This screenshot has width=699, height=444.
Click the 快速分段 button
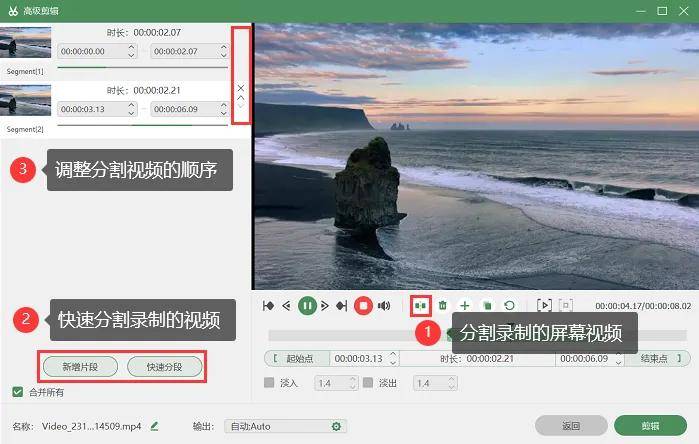click(x=164, y=366)
